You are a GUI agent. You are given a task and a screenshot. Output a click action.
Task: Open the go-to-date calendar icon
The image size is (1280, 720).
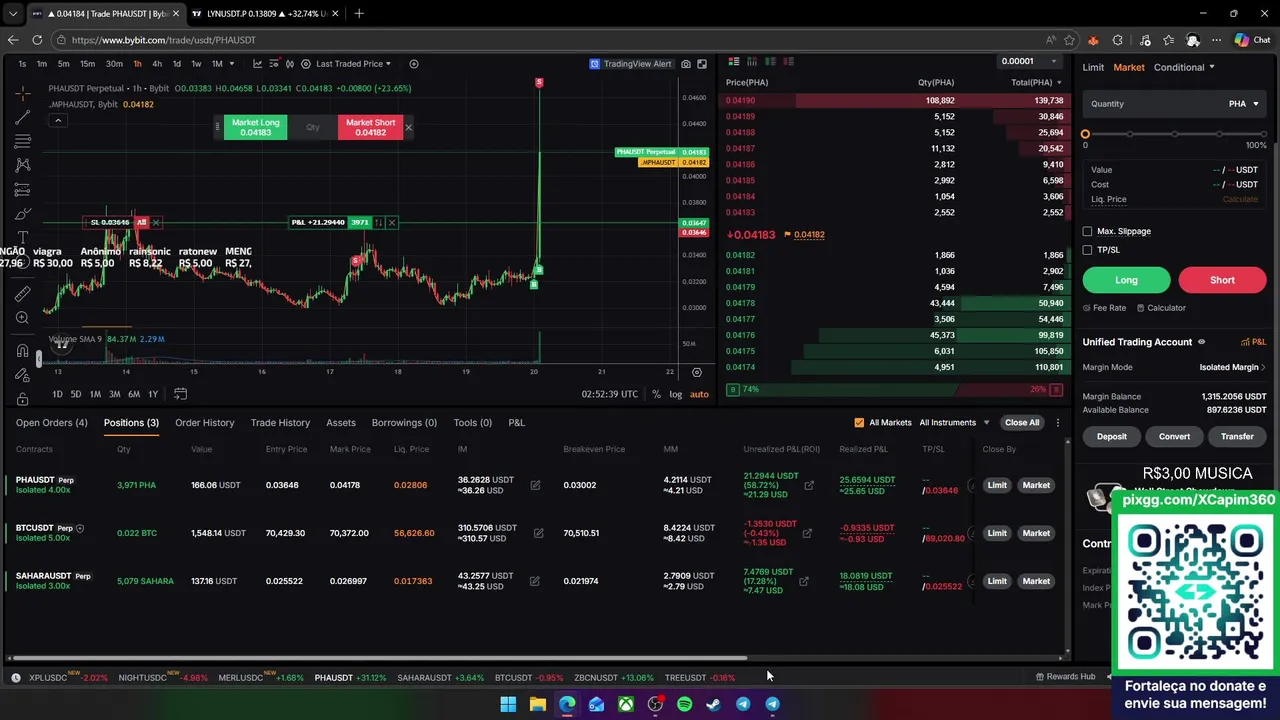(180, 394)
